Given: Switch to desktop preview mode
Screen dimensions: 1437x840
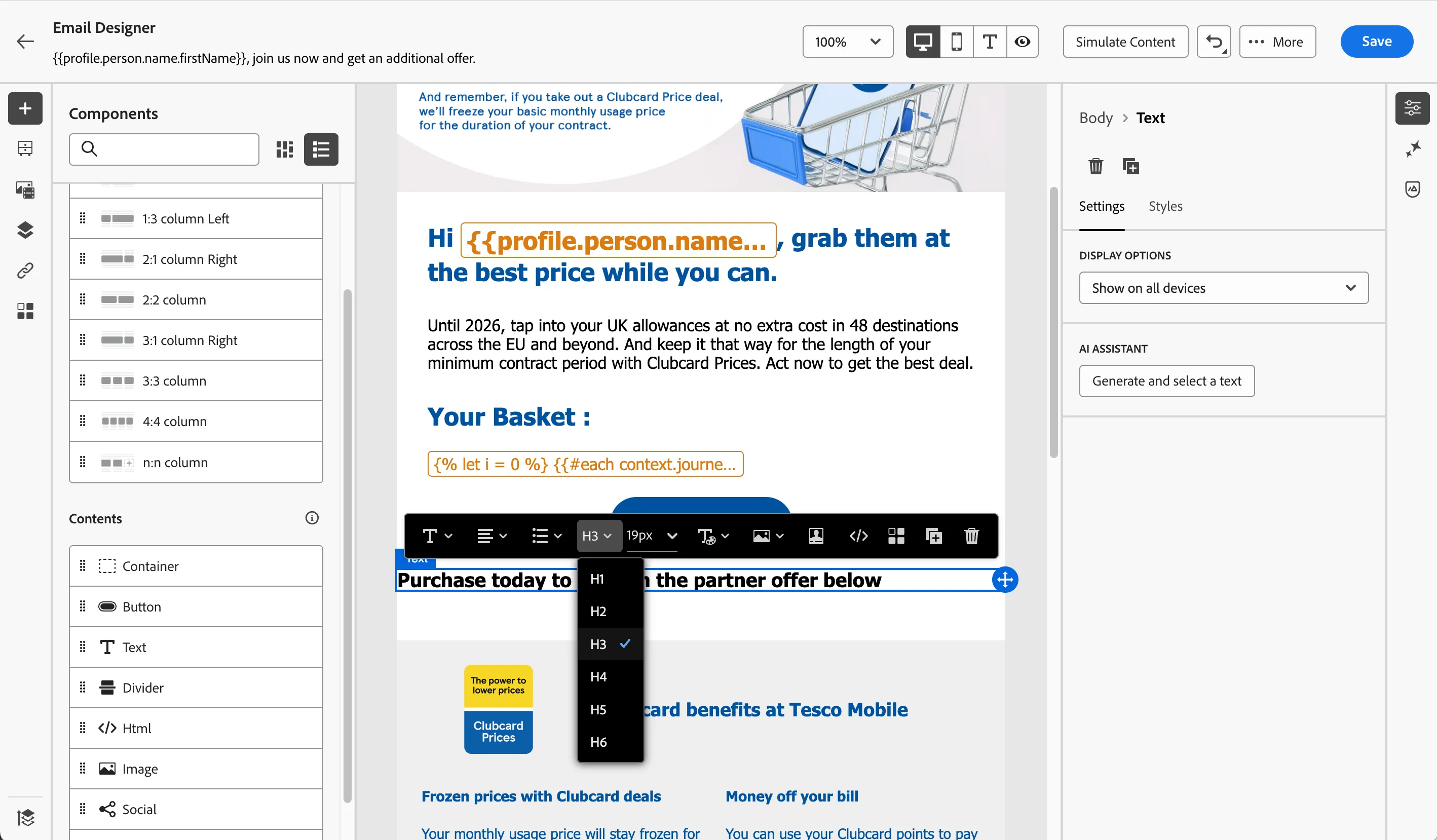Looking at the screenshot, I should (923, 42).
